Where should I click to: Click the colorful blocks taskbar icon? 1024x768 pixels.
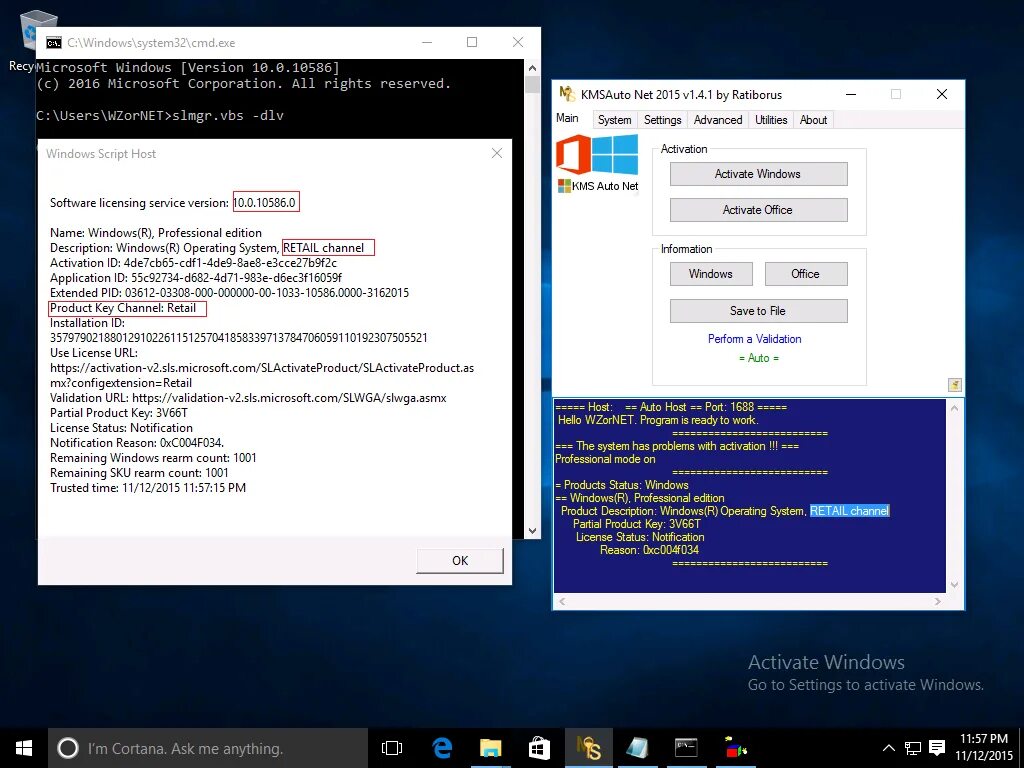(x=735, y=748)
